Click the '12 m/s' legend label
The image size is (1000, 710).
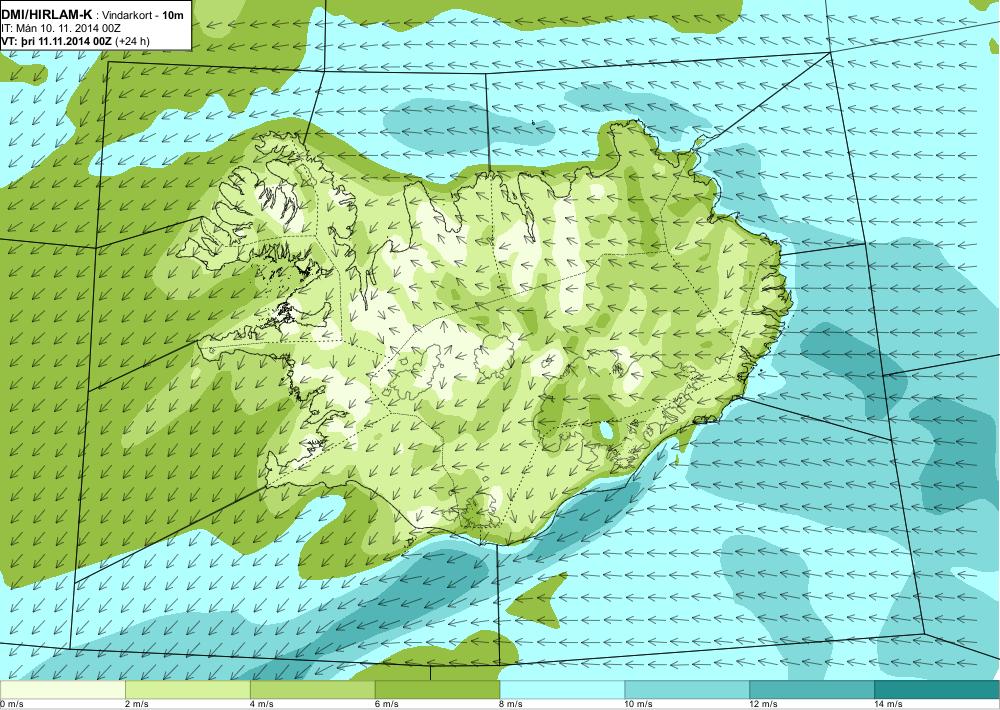(764, 704)
